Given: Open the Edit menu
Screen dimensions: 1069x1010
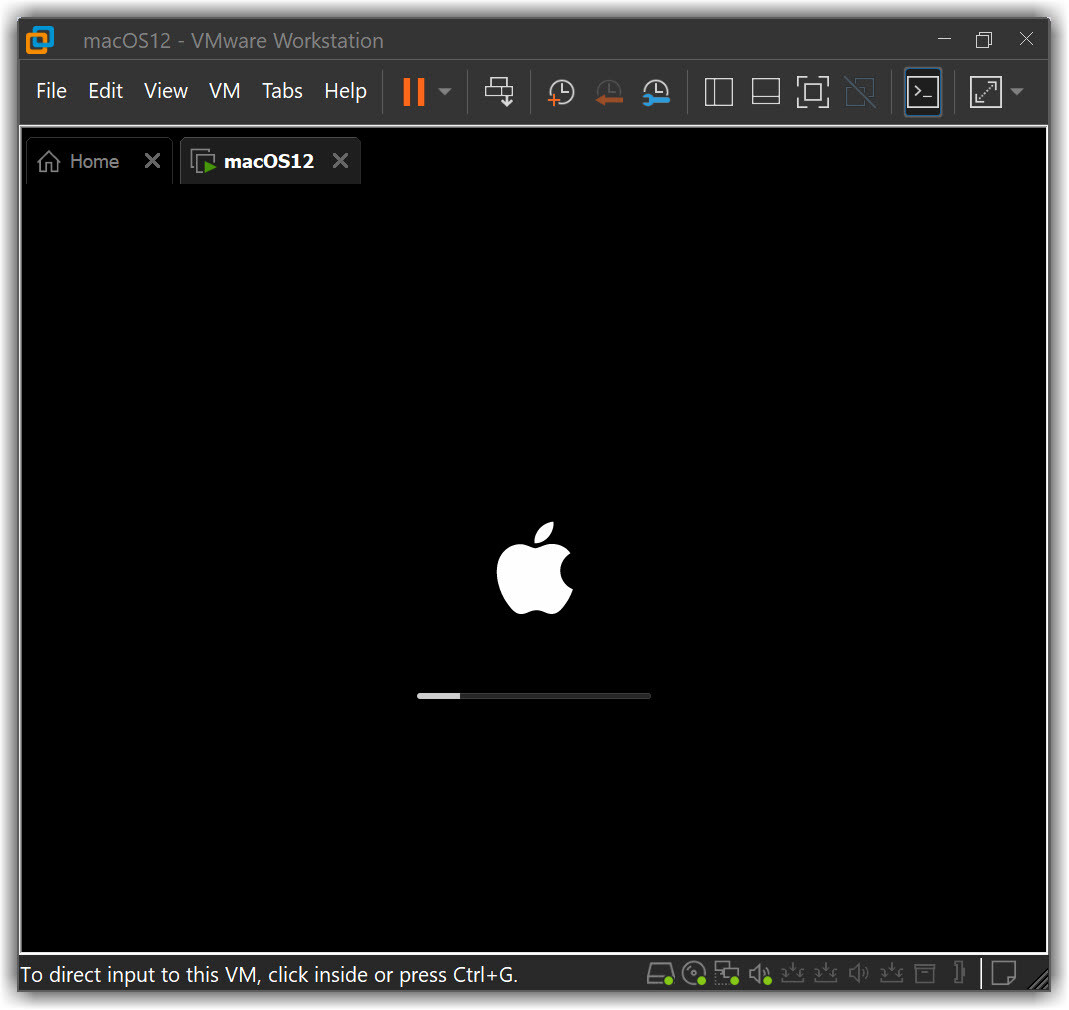Looking at the screenshot, I should [x=106, y=91].
